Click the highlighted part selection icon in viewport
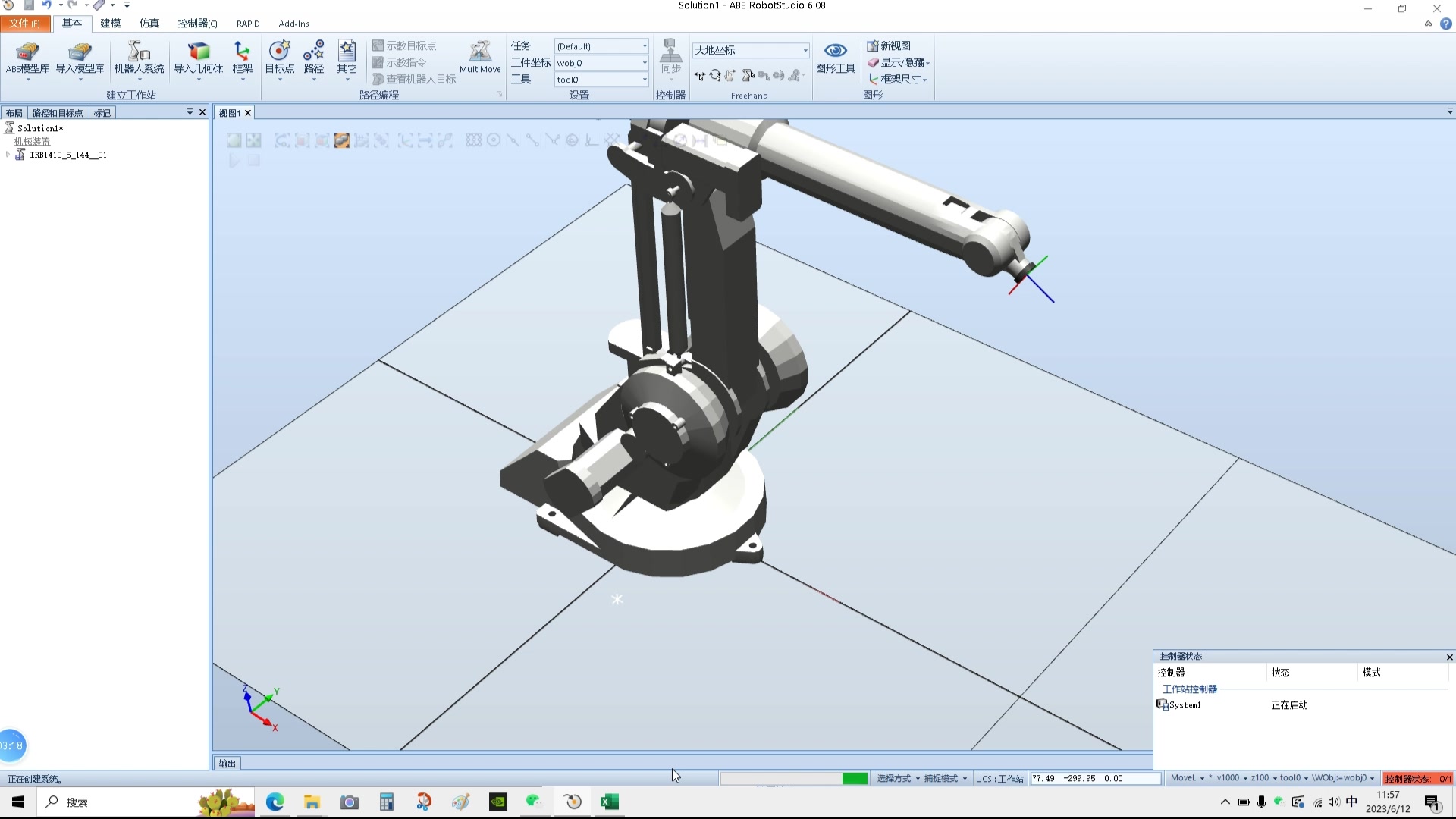 [342, 140]
